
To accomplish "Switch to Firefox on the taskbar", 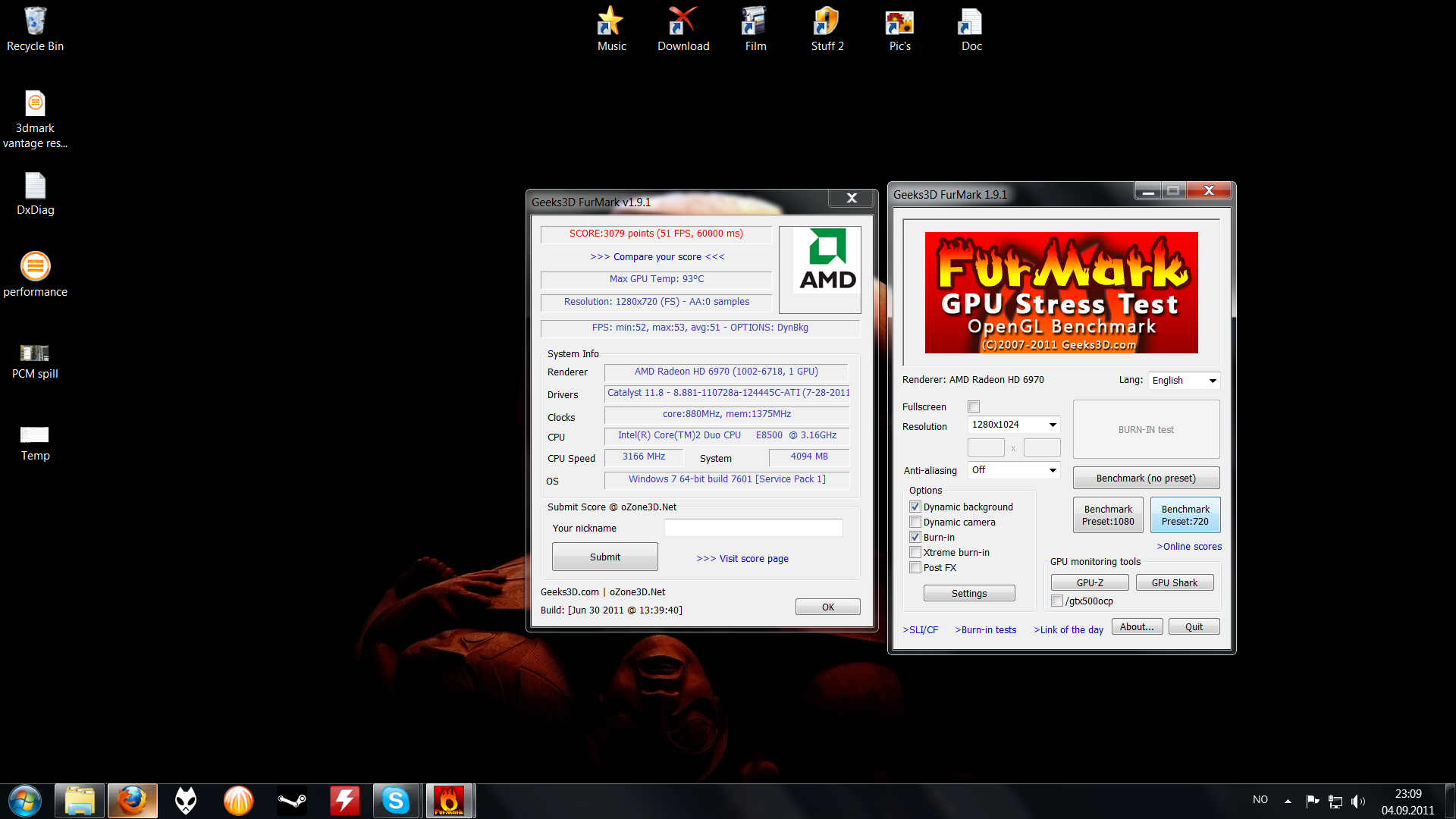I will point(133,801).
